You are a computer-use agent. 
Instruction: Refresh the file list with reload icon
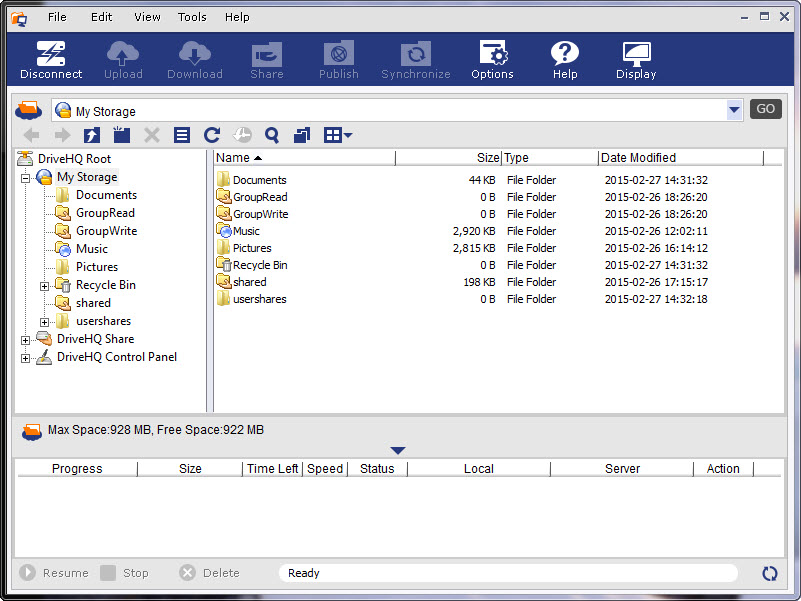[212, 136]
